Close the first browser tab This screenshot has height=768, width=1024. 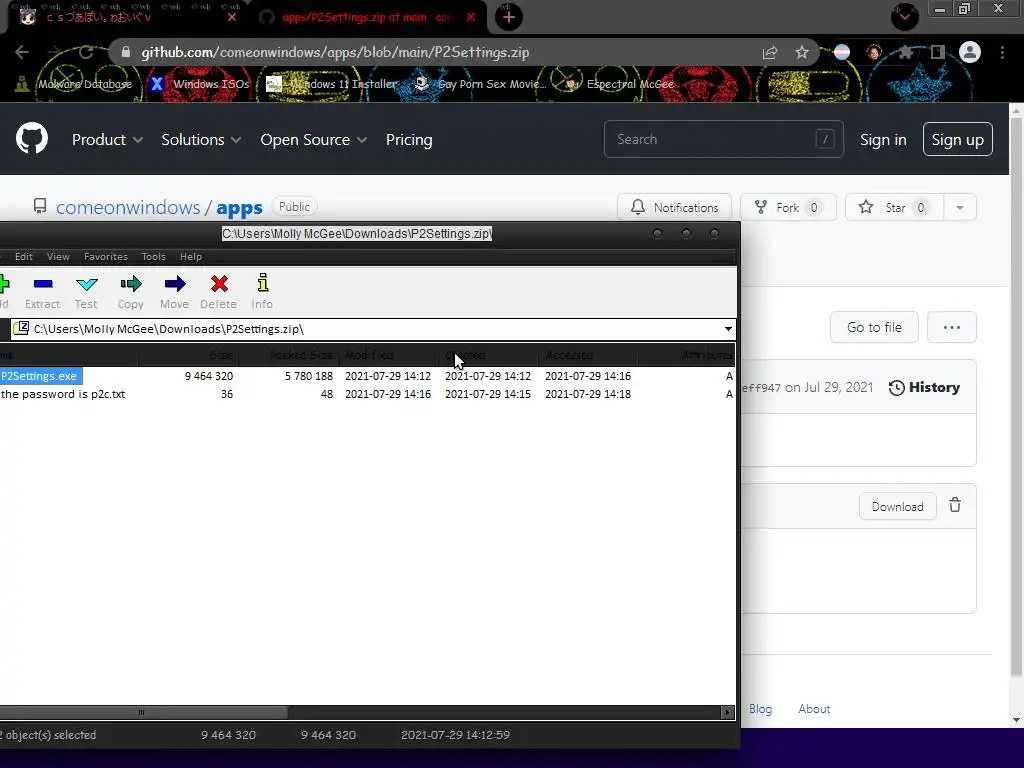click(x=231, y=17)
